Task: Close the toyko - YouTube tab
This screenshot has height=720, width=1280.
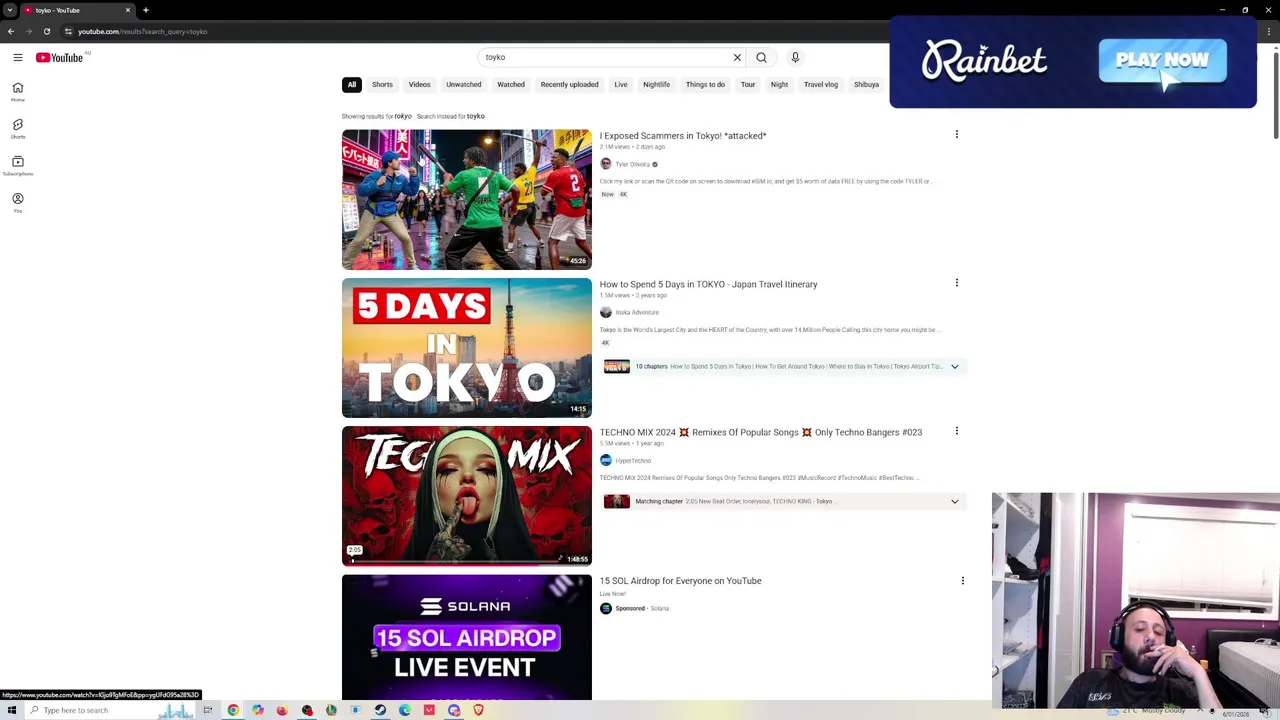Action: pos(128,10)
